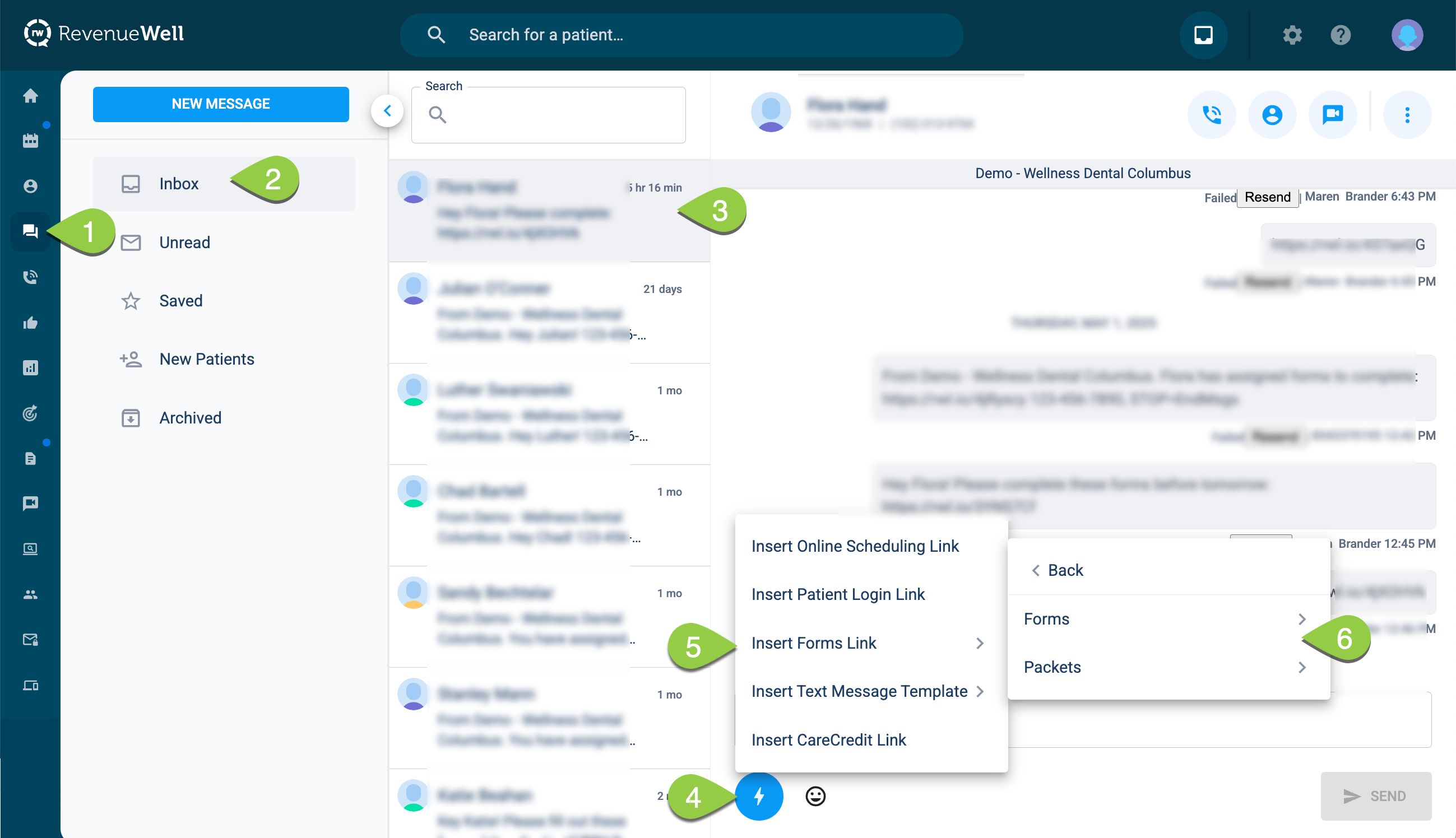Screen dimensions: 1456x838
Task: Select Insert CareCredit Link
Action: point(828,739)
